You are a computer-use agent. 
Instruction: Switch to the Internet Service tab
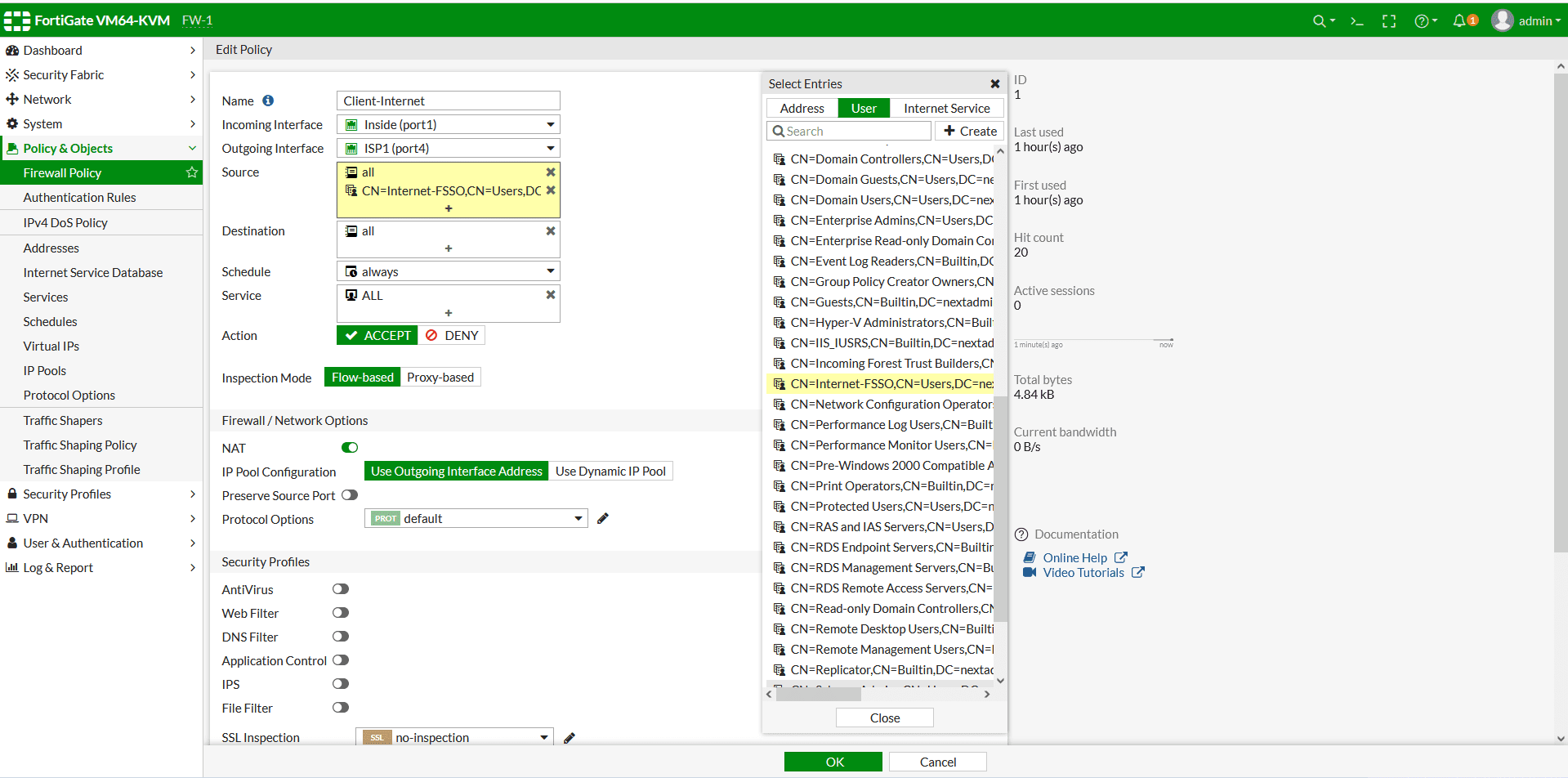point(946,108)
